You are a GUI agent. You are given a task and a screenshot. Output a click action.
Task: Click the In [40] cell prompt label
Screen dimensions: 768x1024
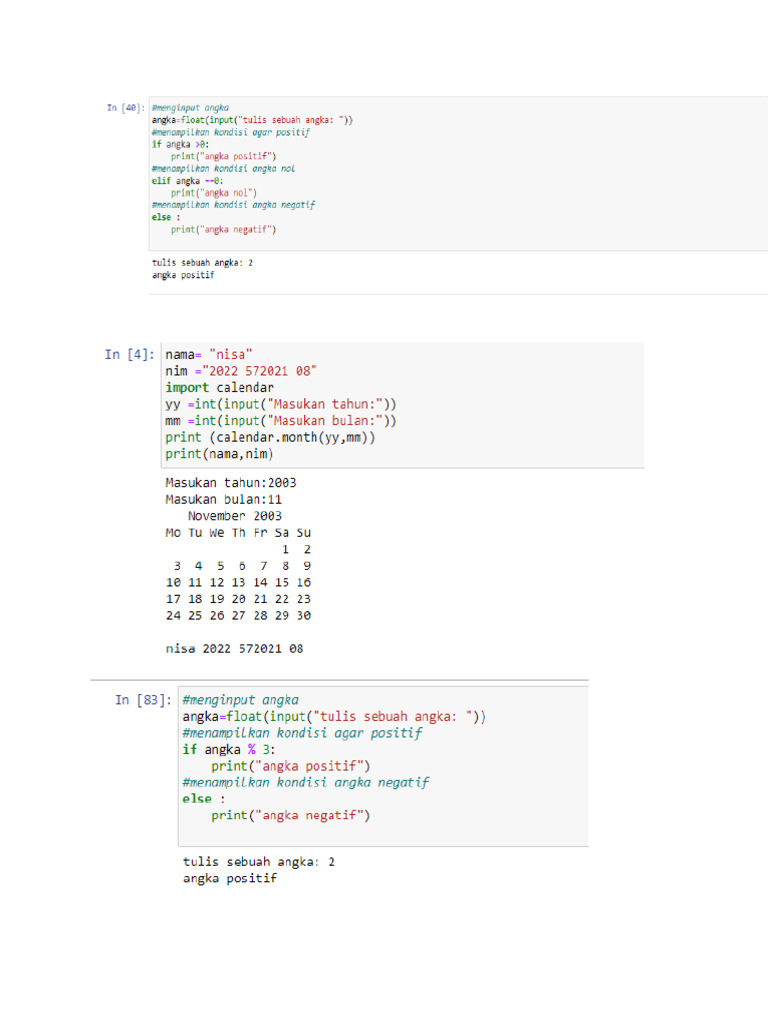tap(125, 108)
